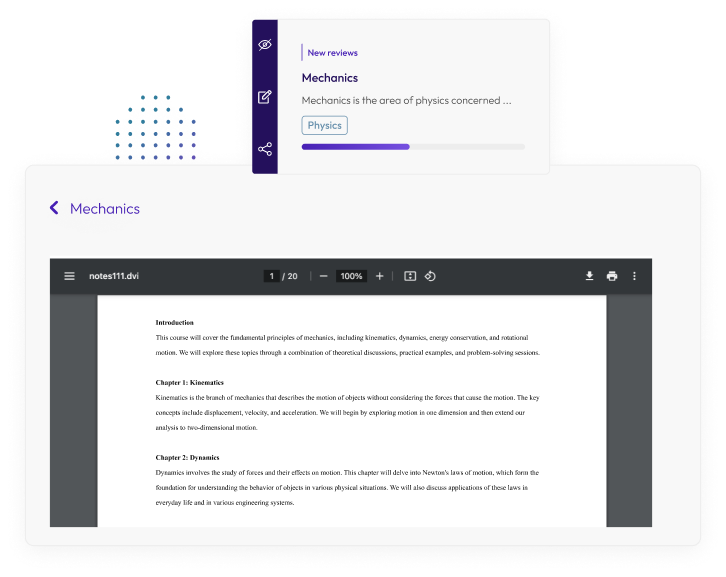Click the Mechanics page heading

click(105, 209)
